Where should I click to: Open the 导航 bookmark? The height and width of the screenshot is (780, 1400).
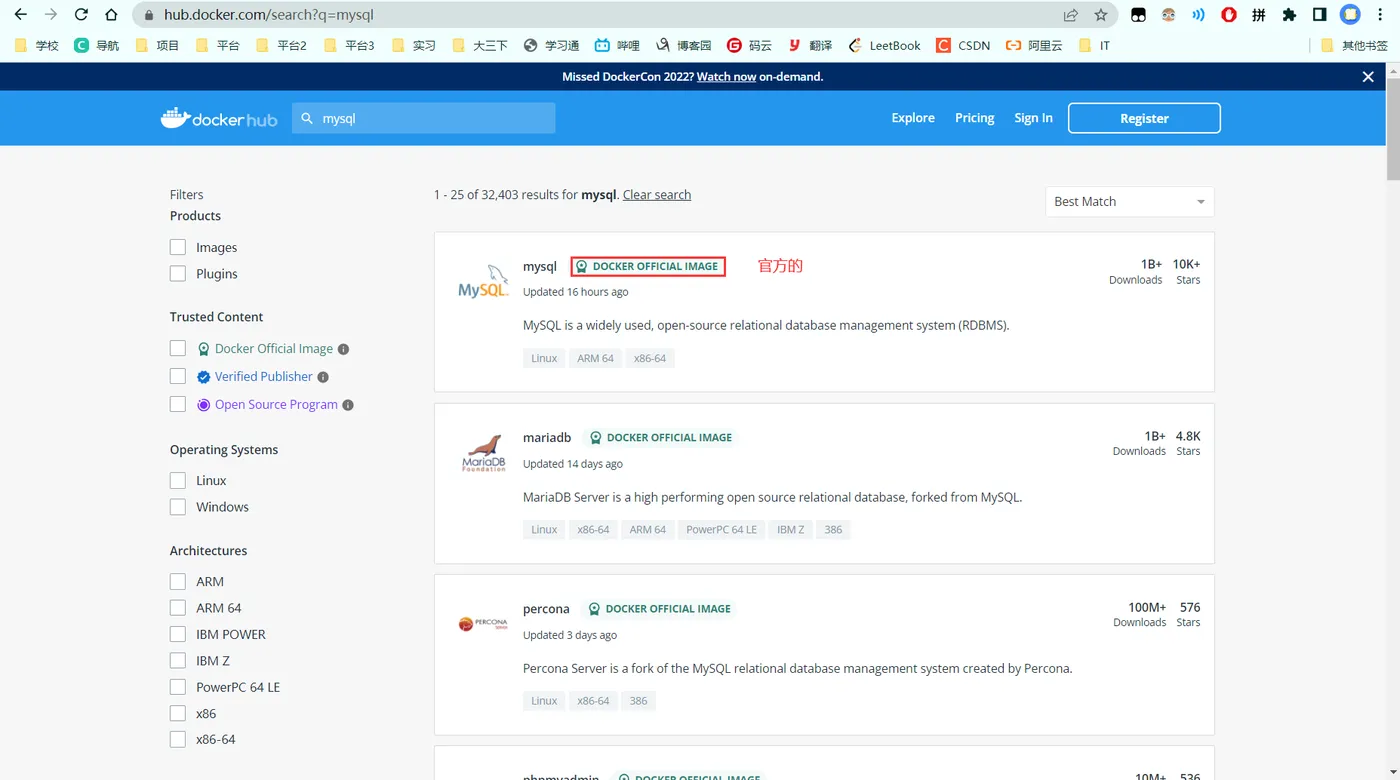[97, 45]
